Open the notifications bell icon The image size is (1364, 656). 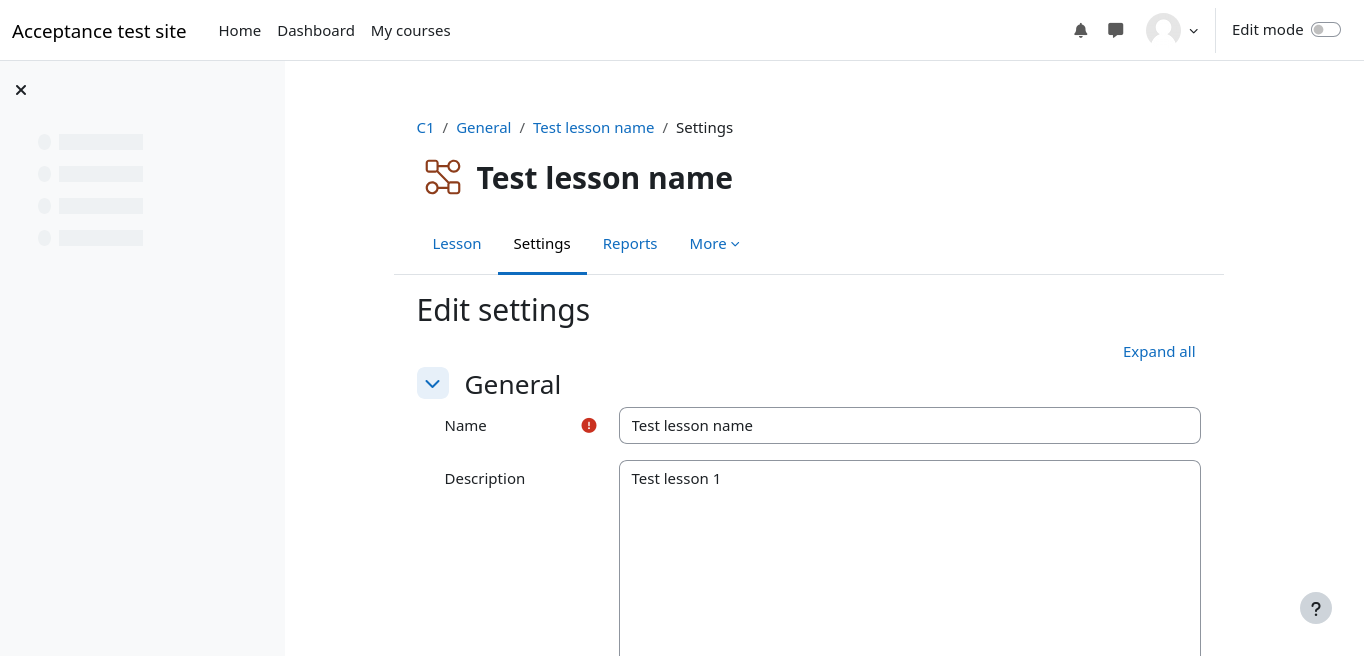[x=1080, y=30]
